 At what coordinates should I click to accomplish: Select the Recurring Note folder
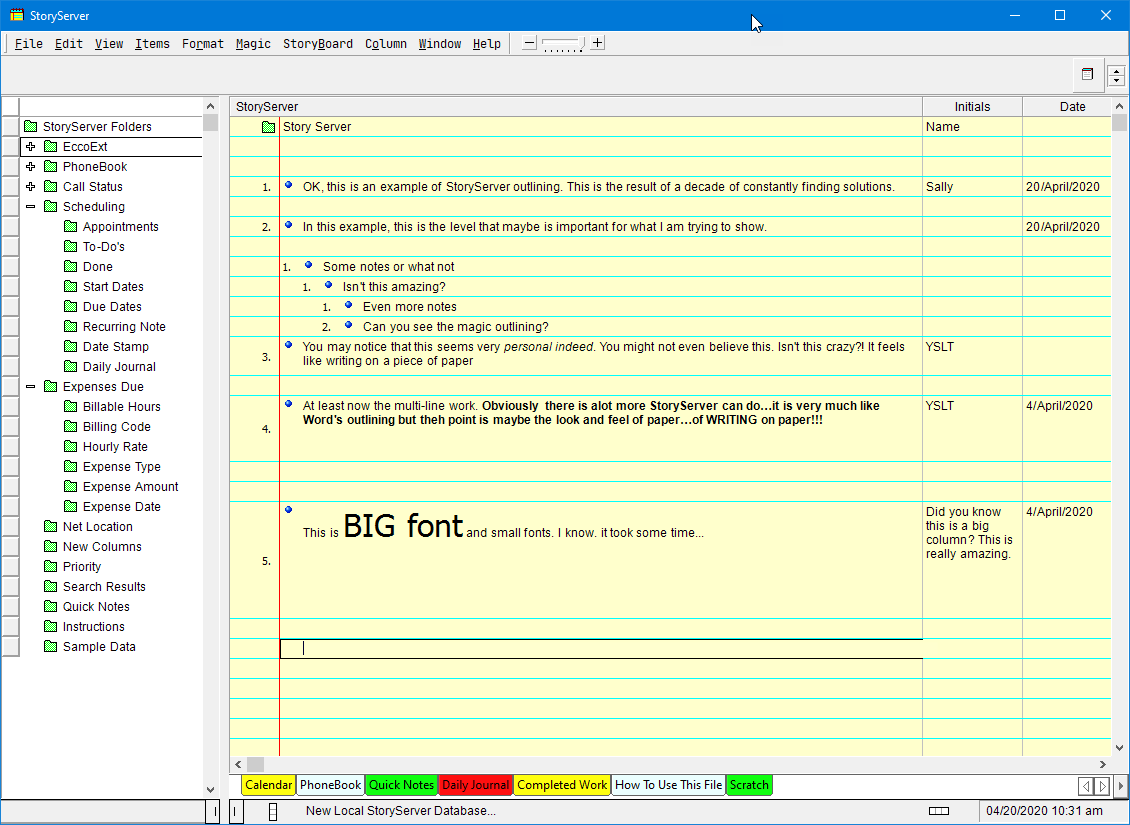[x=124, y=326]
